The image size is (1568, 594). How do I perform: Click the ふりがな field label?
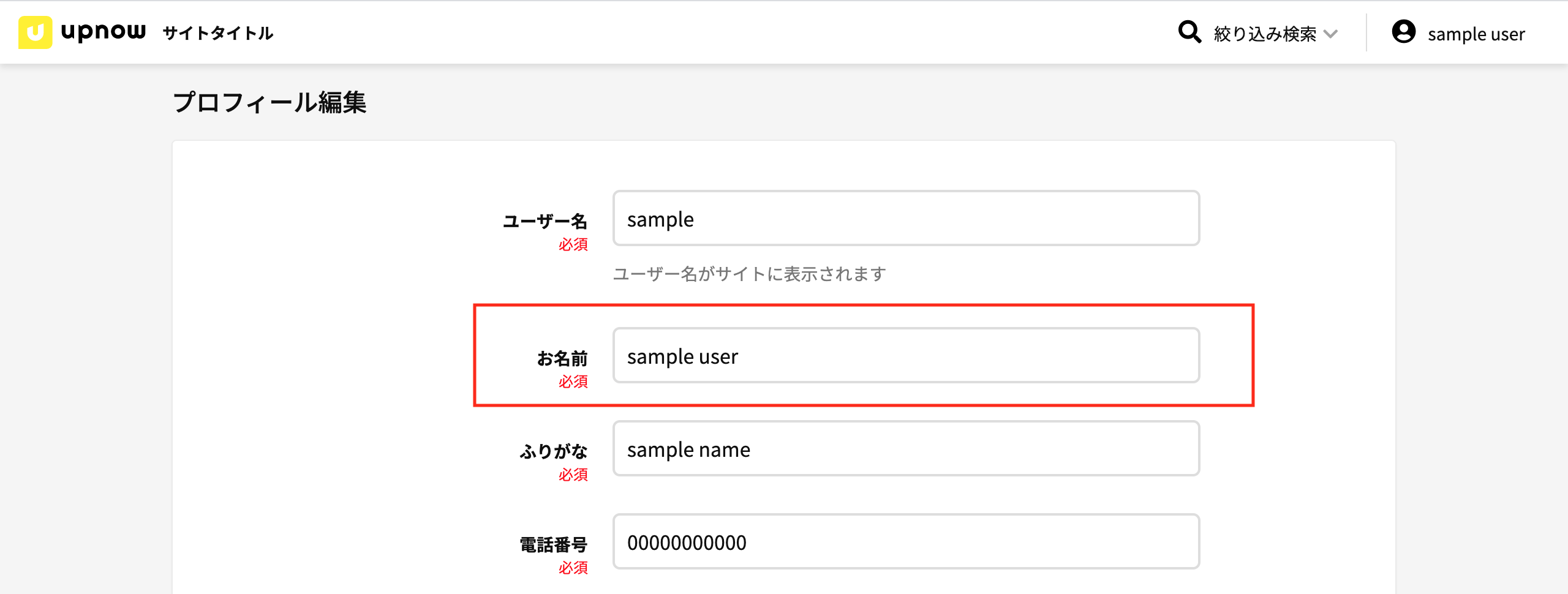(554, 451)
